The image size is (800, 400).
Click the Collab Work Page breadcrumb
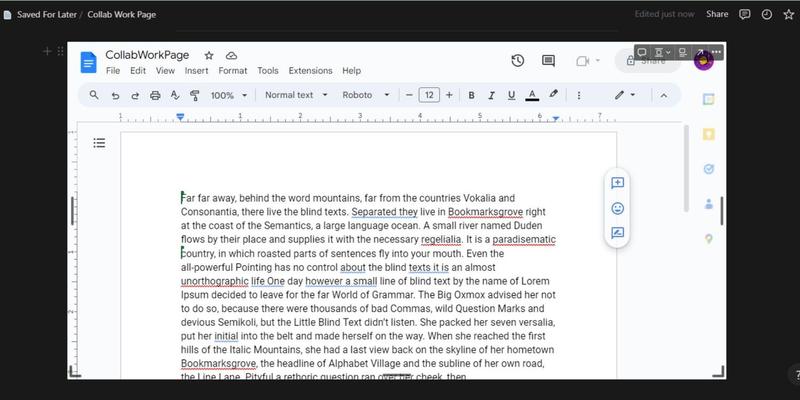(121, 14)
